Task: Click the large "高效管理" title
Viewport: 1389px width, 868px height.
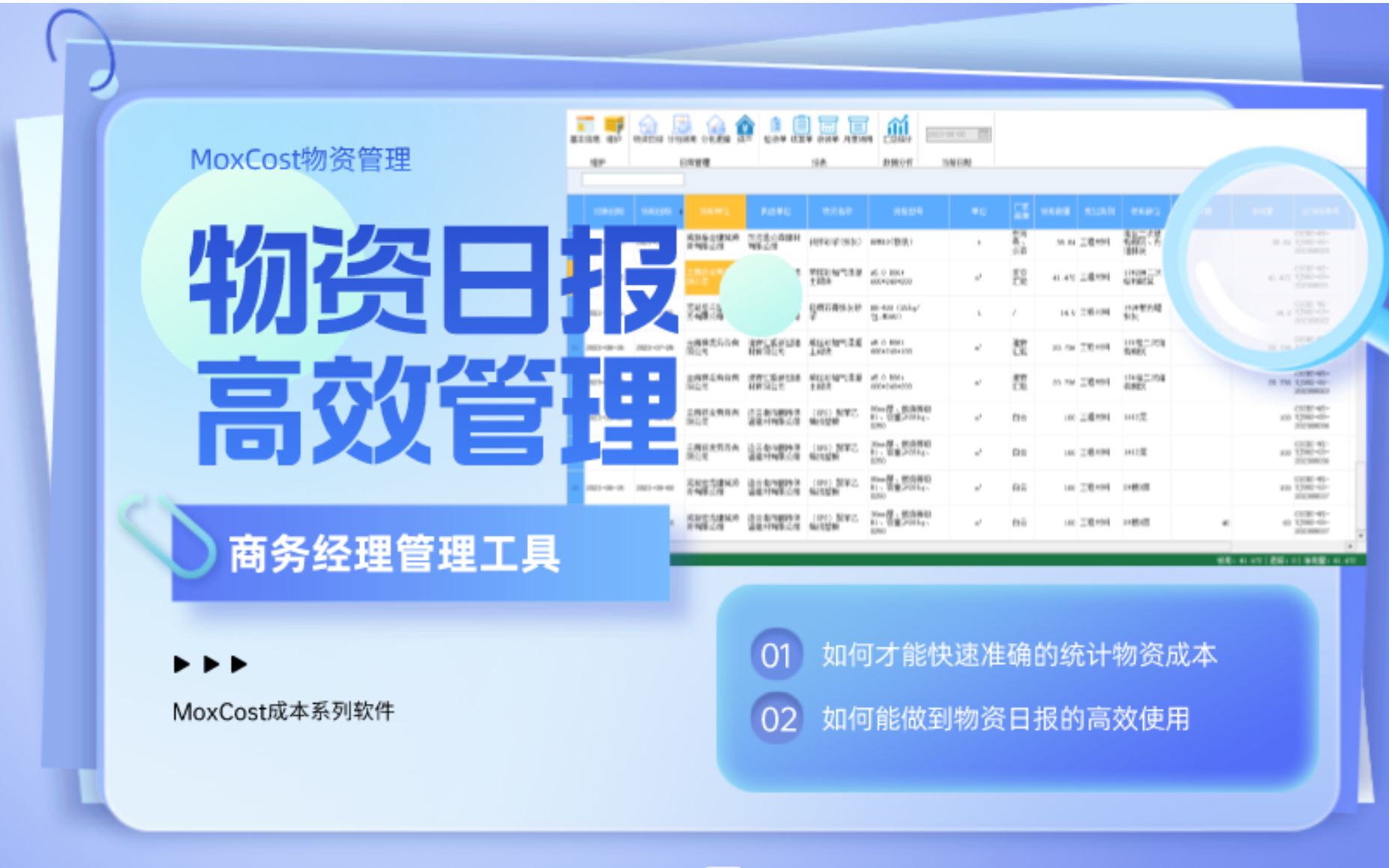Action: tap(436, 409)
